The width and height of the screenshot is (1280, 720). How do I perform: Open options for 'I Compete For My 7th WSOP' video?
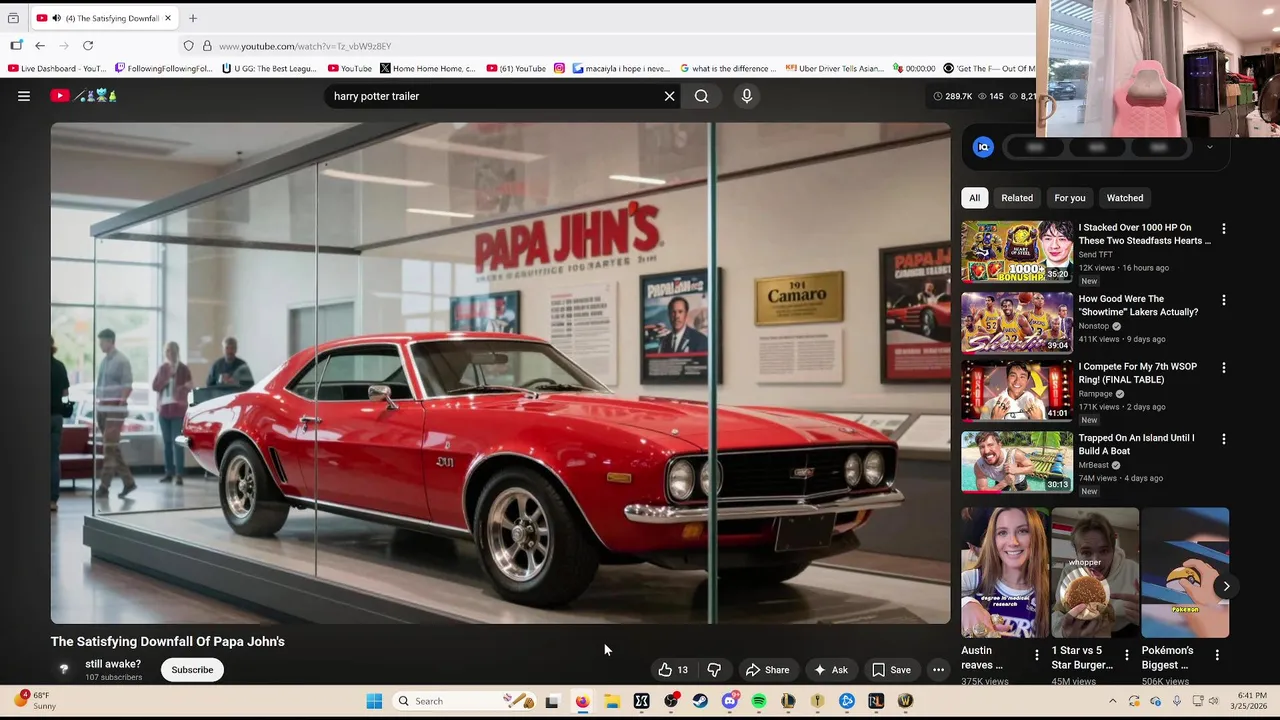pyautogui.click(x=1223, y=368)
